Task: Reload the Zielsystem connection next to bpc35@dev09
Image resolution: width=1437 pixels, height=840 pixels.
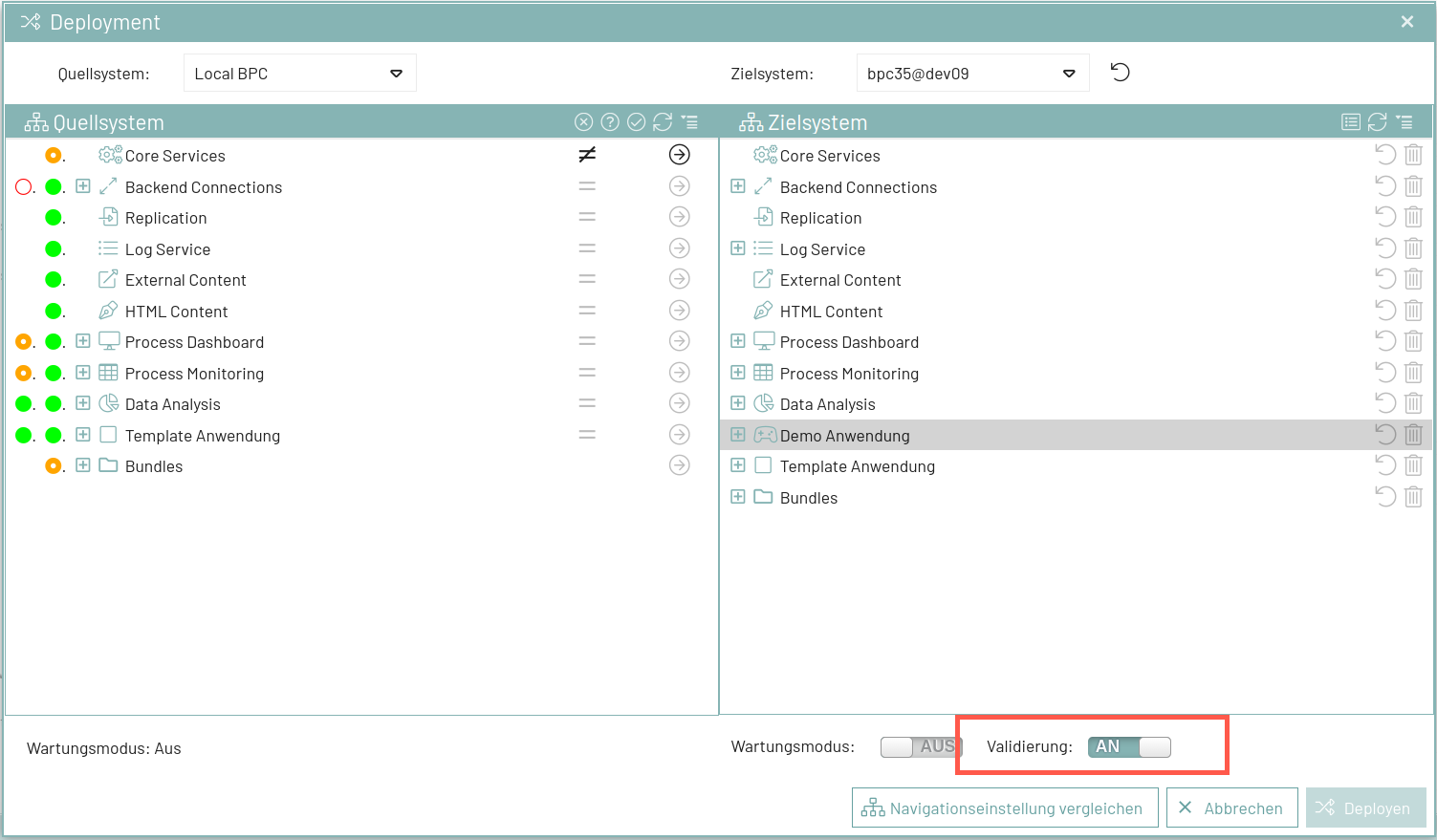Action: point(1121,73)
